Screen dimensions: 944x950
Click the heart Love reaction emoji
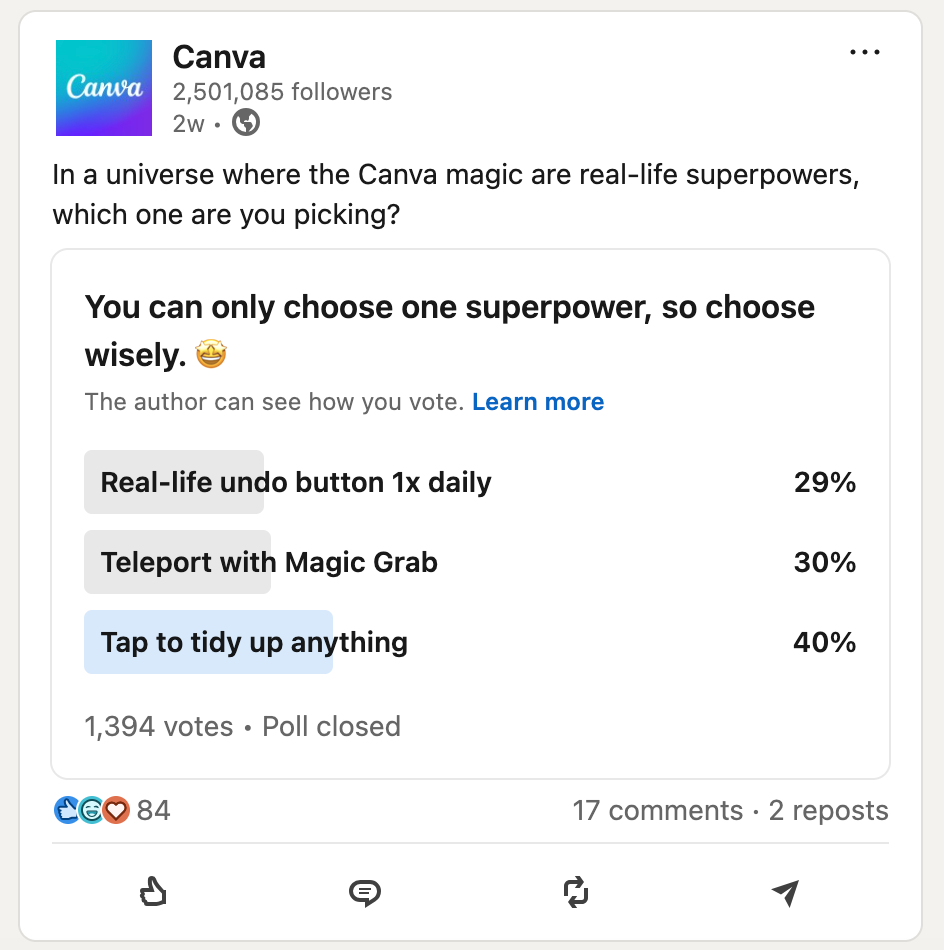(x=113, y=812)
